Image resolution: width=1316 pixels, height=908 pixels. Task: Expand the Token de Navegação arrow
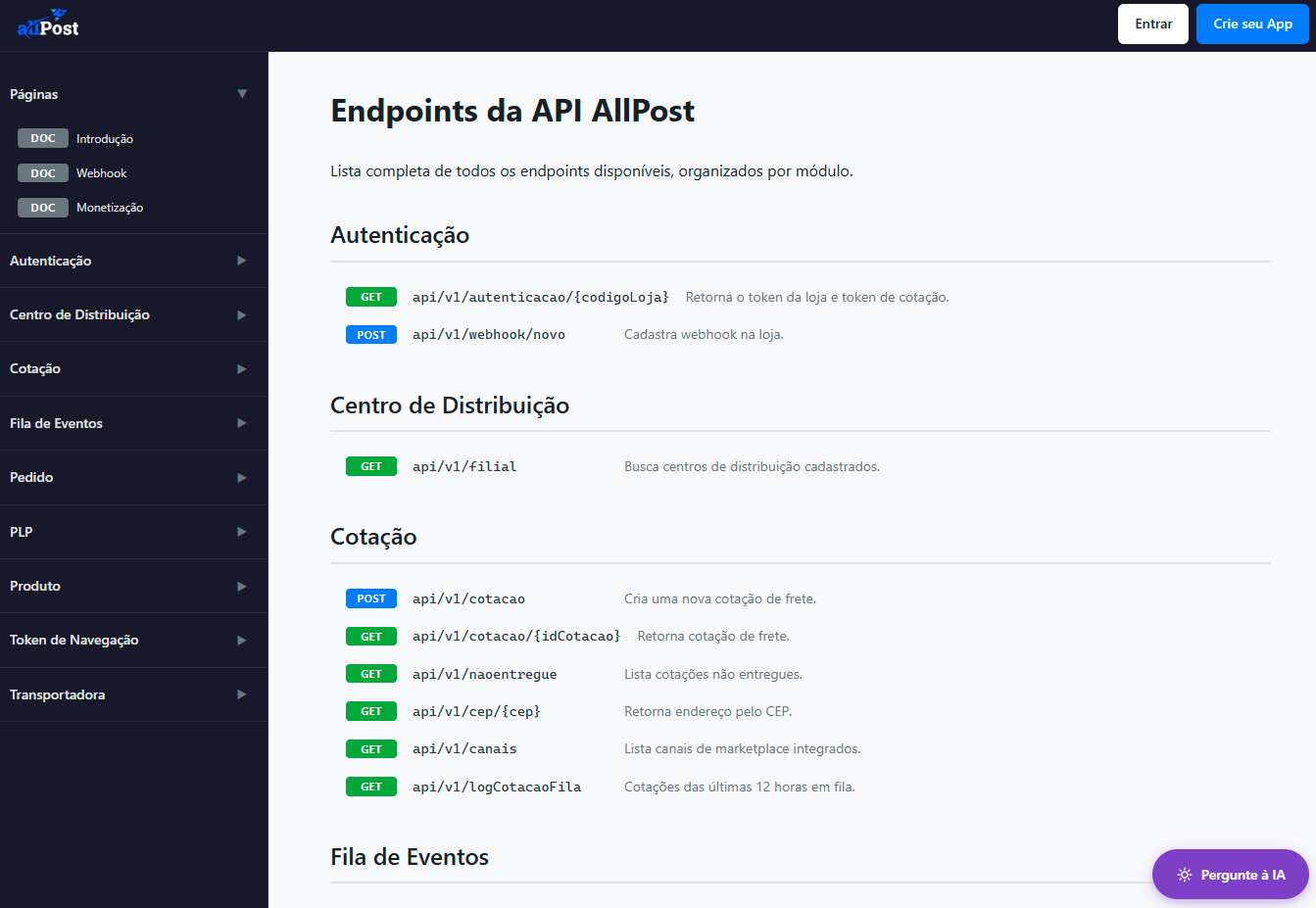[242, 641]
